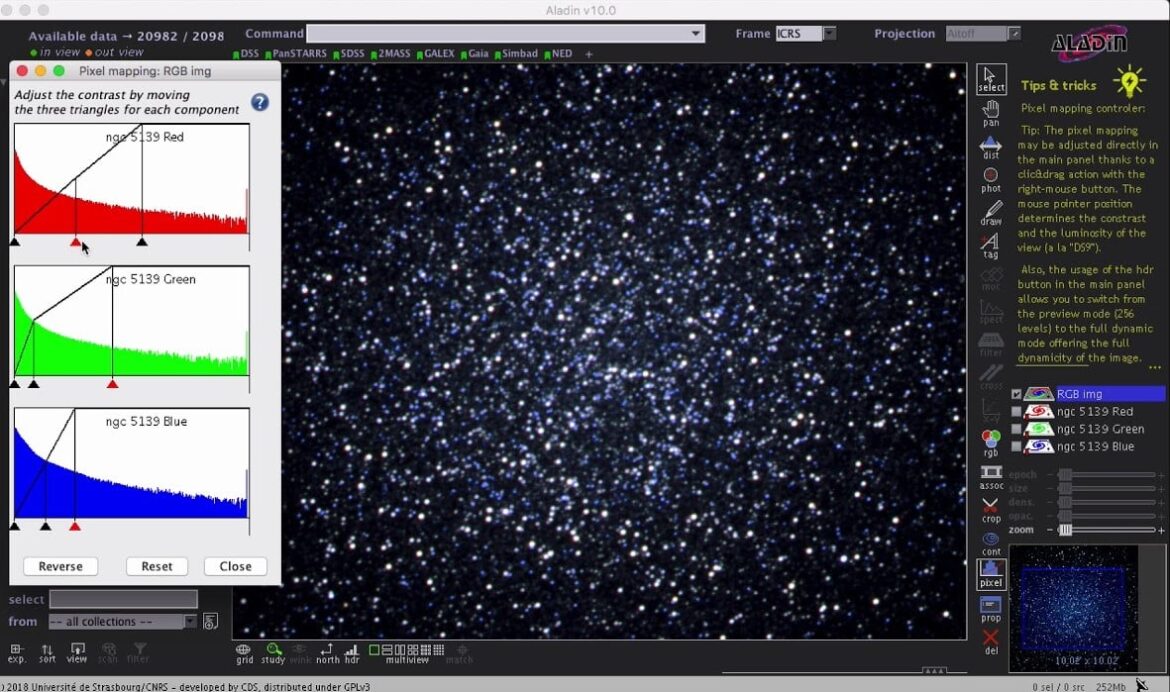Choose the phot photometry tool

990,178
